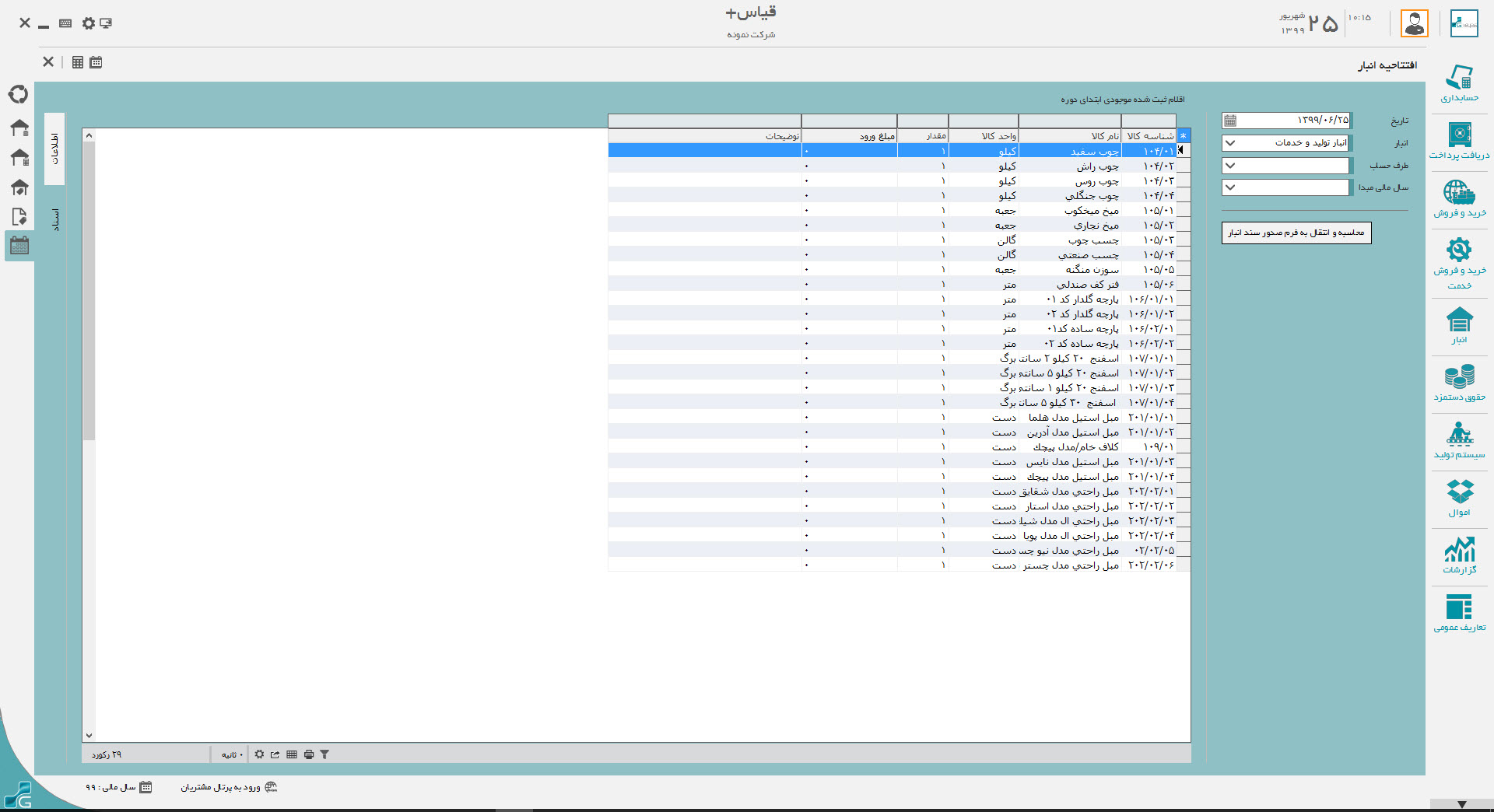Open the on-screen keyboard icon
This screenshot has width=1494, height=812.
click(x=65, y=23)
